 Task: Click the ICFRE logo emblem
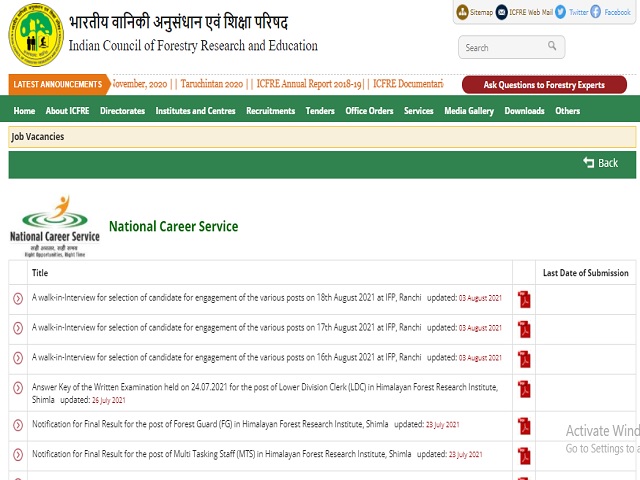coord(34,34)
